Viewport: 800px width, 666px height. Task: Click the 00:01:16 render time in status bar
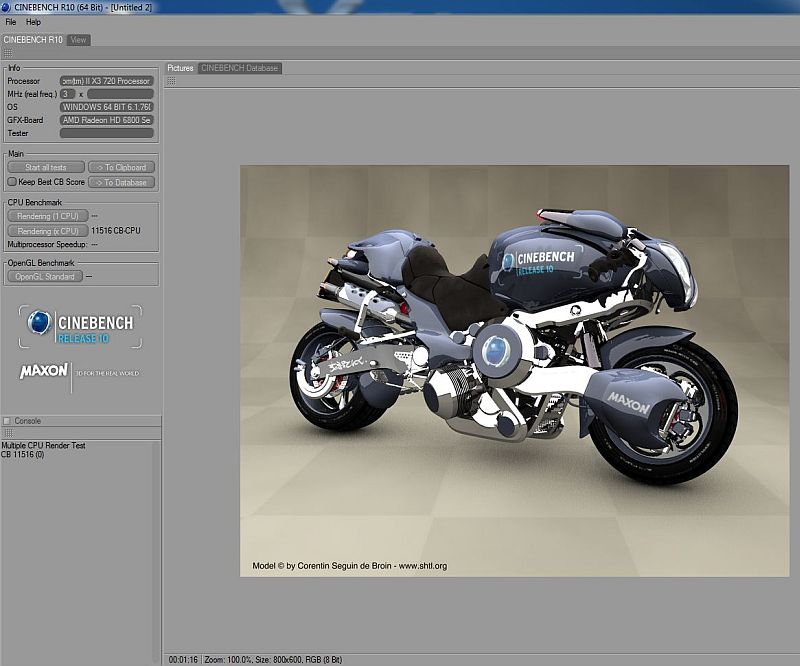(183, 659)
